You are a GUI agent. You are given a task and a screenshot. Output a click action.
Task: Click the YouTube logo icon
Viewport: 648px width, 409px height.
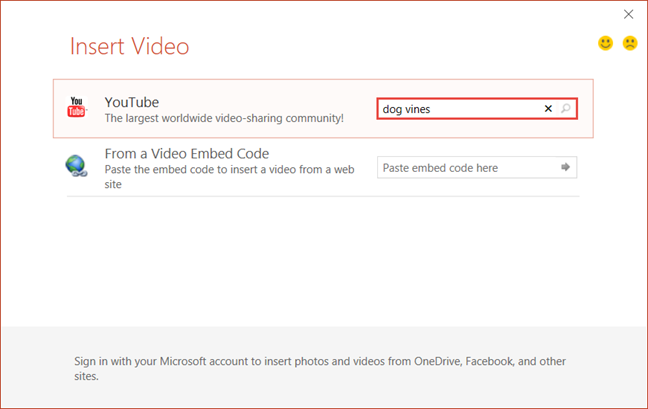[x=76, y=107]
